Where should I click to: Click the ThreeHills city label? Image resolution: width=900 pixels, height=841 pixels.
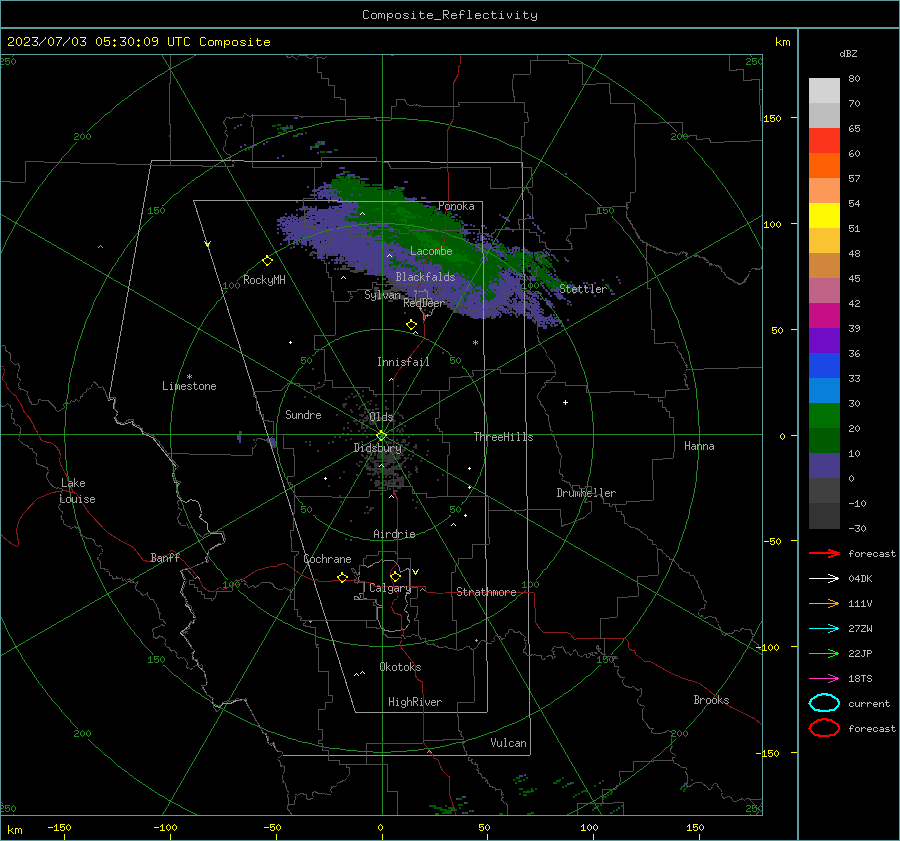(x=503, y=437)
